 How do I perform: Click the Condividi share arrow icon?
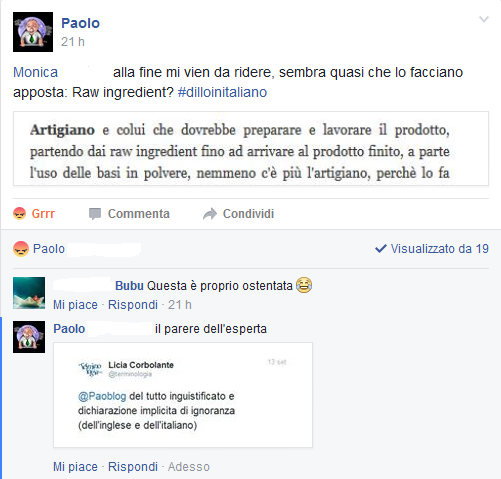coord(210,214)
